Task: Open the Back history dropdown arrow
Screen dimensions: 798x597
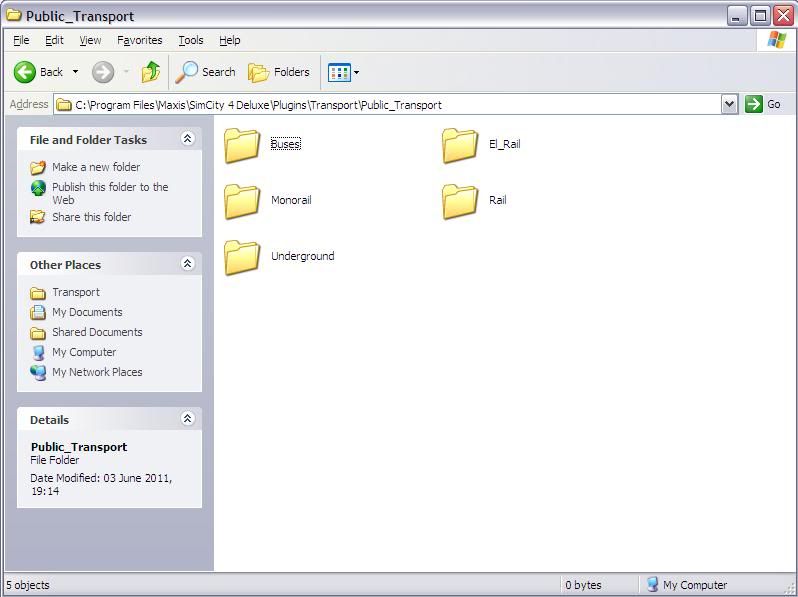Action: click(75, 72)
